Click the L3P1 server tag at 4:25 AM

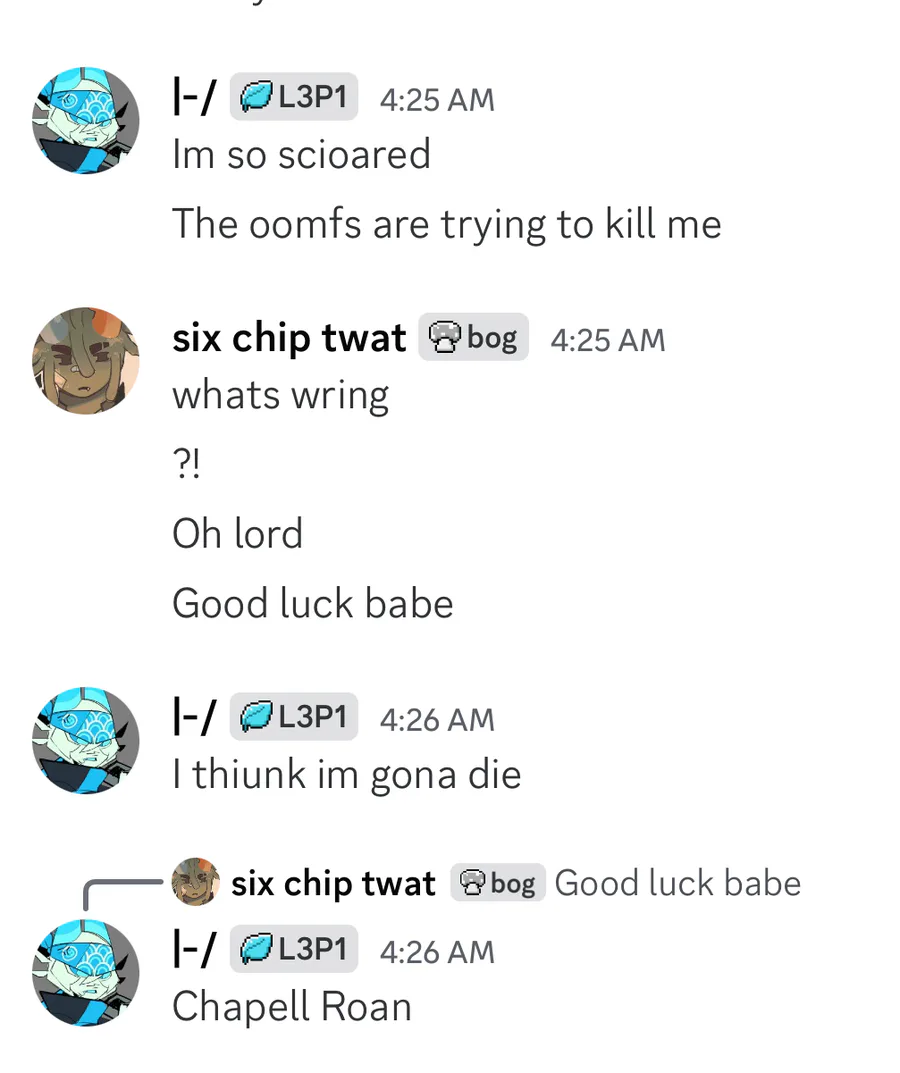tap(294, 96)
